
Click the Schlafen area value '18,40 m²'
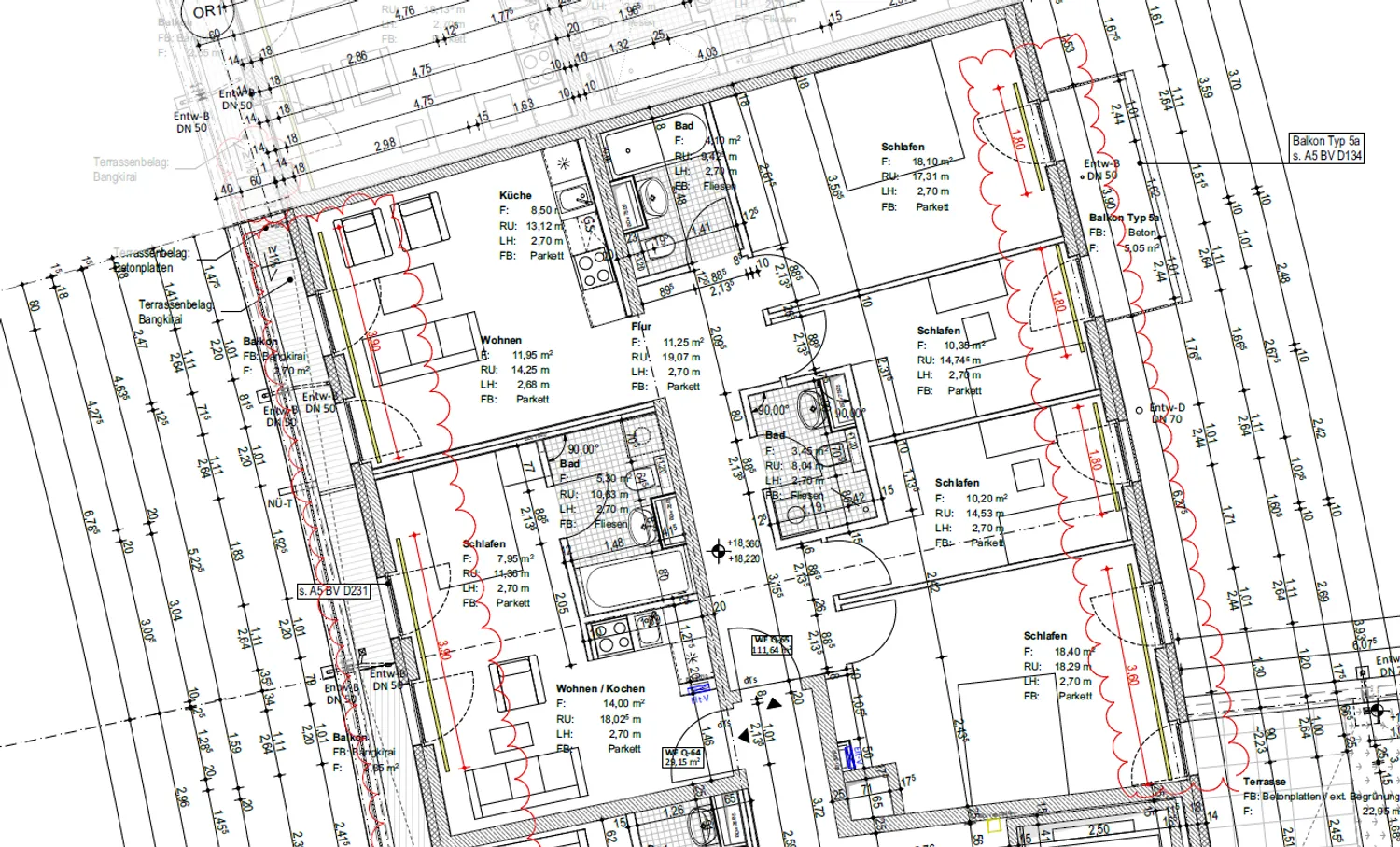(1075, 651)
